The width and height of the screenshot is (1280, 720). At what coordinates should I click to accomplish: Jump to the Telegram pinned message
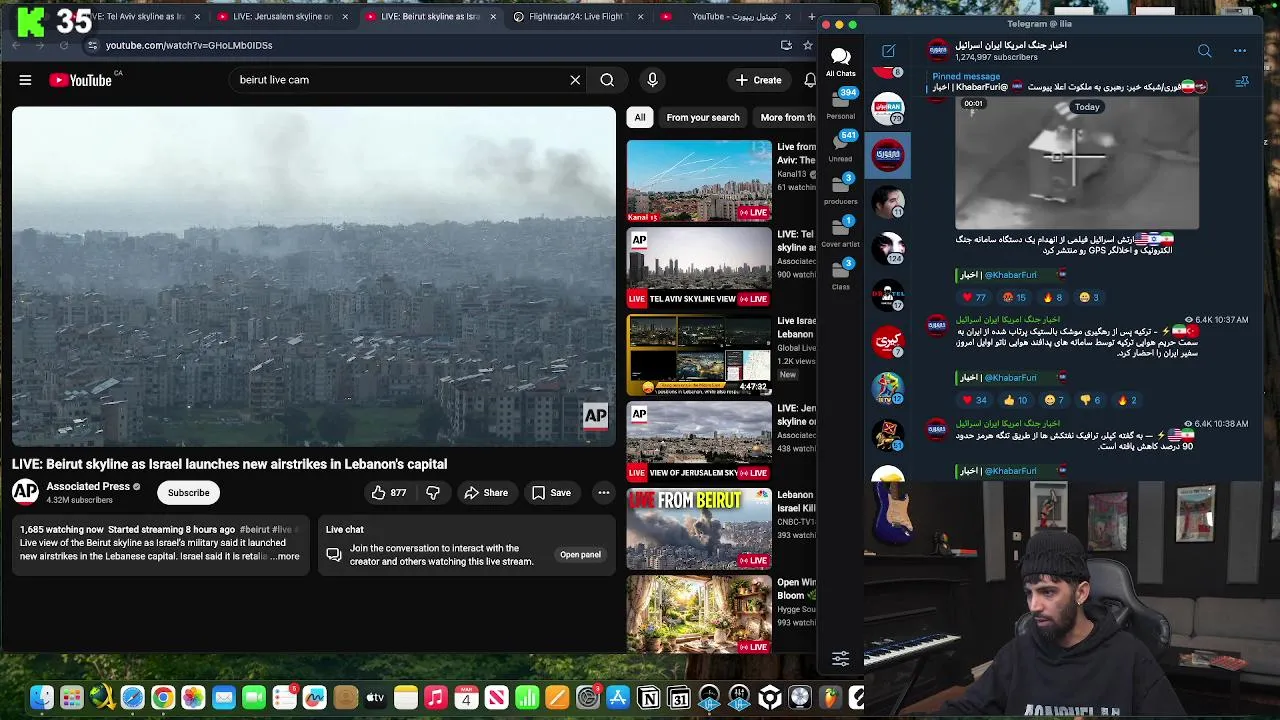point(1068,82)
